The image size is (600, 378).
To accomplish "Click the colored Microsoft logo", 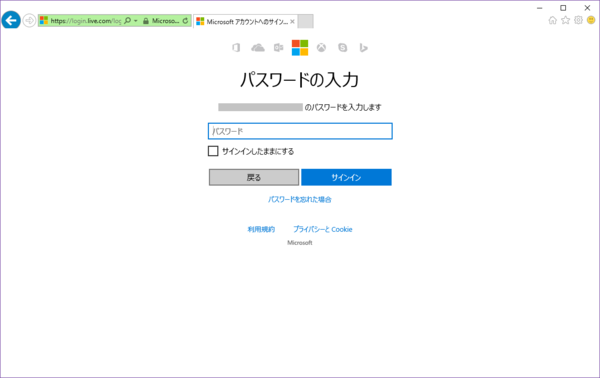I will tap(300, 47).
